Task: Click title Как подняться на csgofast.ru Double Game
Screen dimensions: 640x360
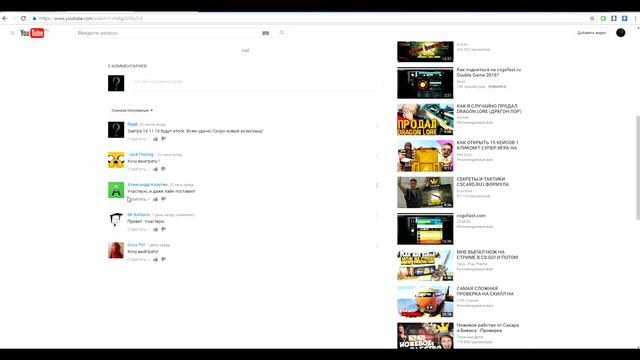Action: 489,72
